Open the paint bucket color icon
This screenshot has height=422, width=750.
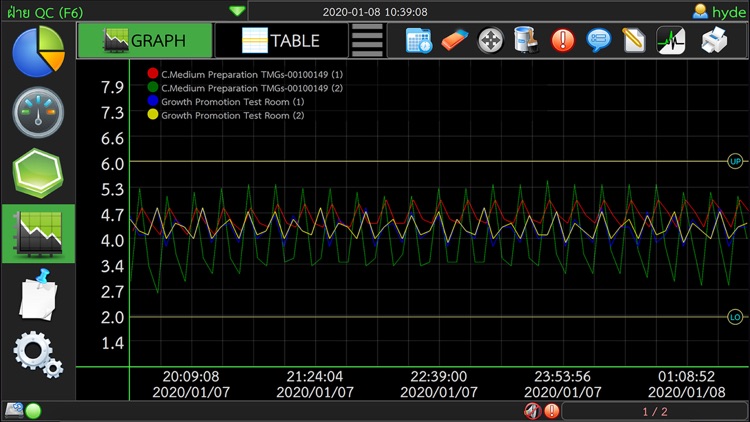coord(526,40)
